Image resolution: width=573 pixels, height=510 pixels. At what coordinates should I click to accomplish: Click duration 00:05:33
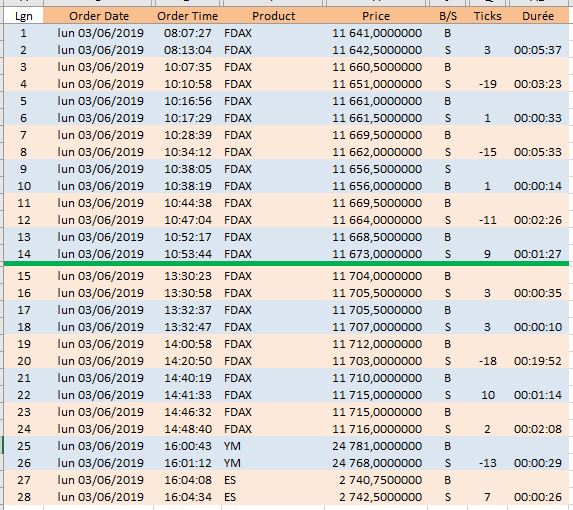tap(538, 152)
